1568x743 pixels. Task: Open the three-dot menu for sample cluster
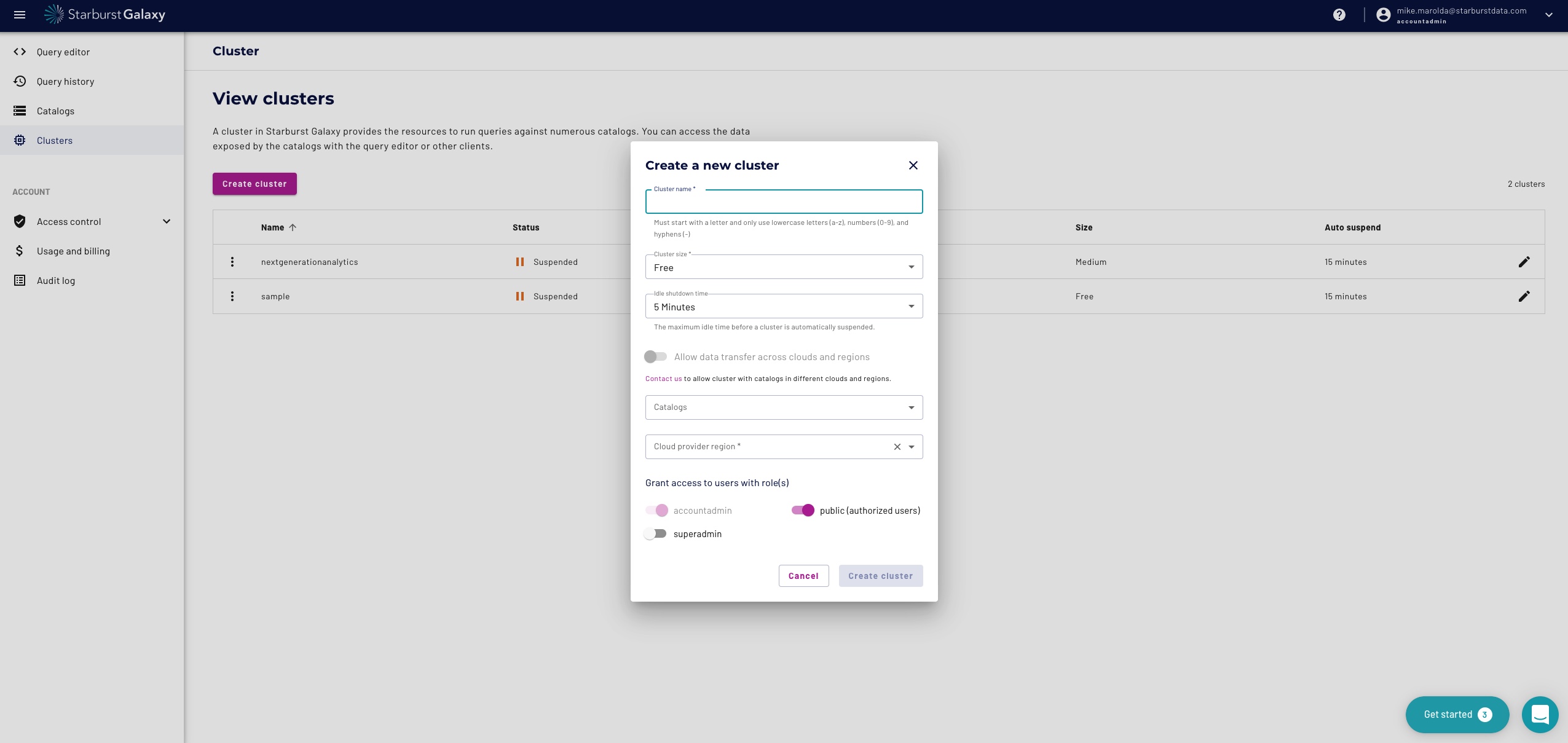(232, 296)
